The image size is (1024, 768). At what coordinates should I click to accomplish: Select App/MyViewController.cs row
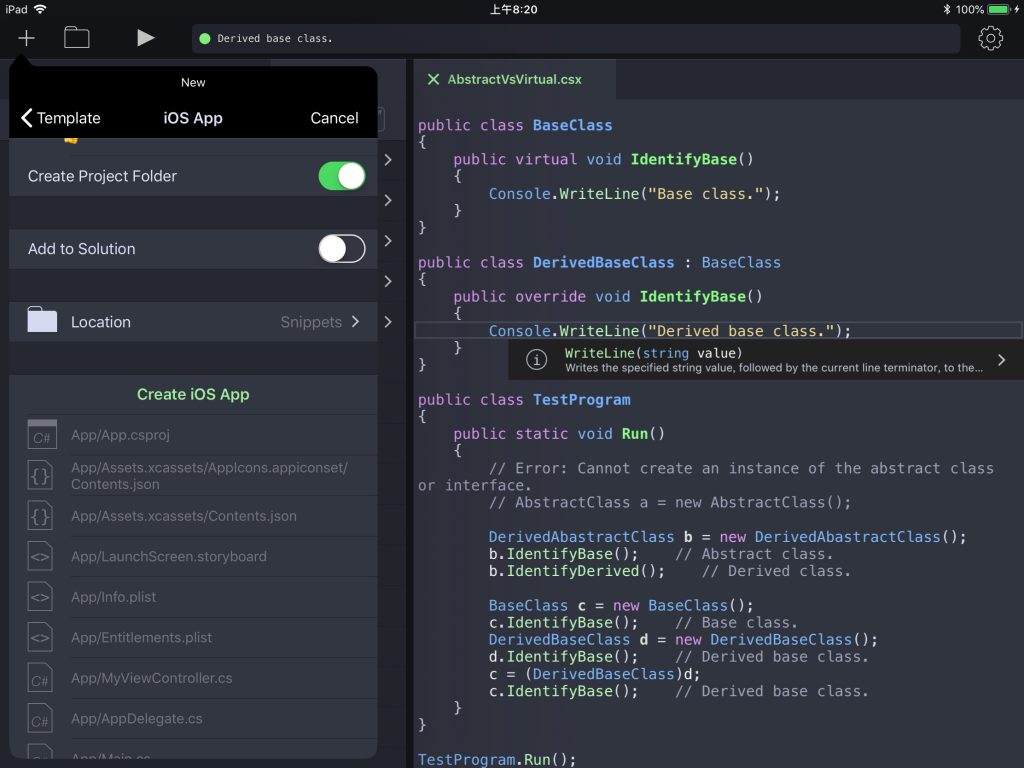(x=193, y=678)
